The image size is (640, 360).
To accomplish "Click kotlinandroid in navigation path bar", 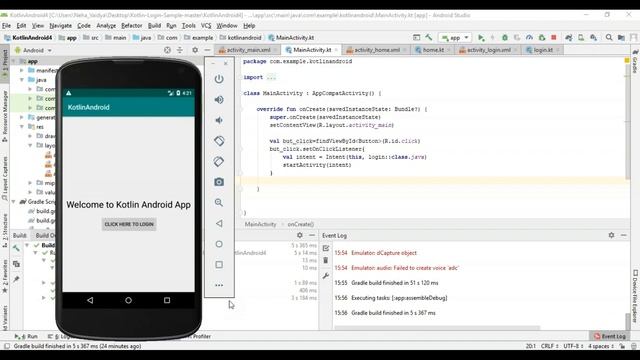I will tap(244, 38).
